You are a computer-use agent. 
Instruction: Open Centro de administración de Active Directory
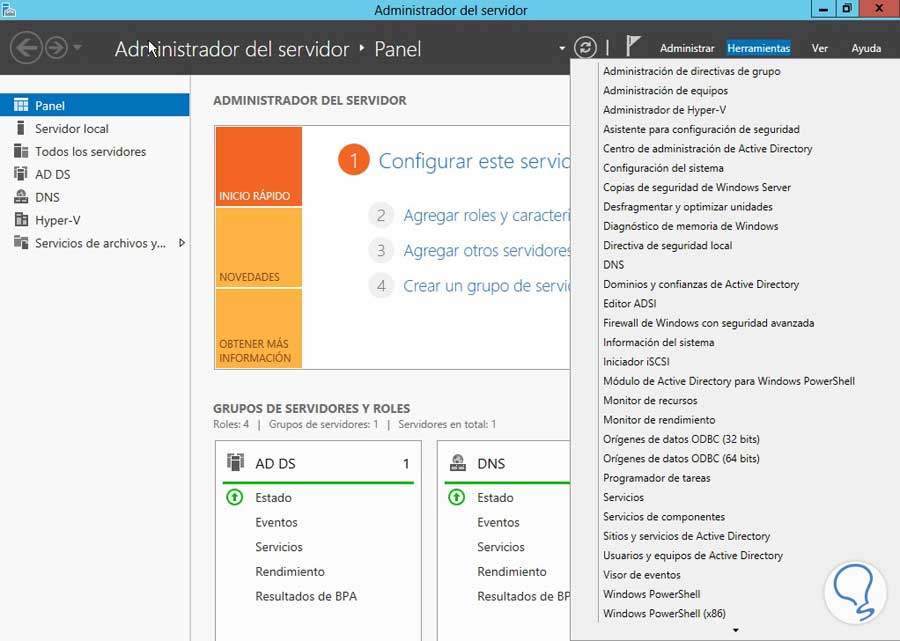(708, 149)
